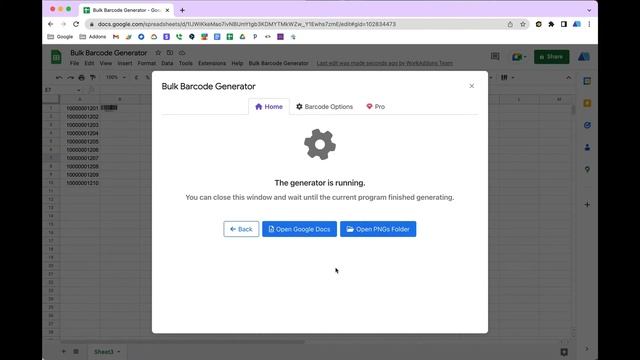Open the Chrome three-dot menu

click(589, 24)
